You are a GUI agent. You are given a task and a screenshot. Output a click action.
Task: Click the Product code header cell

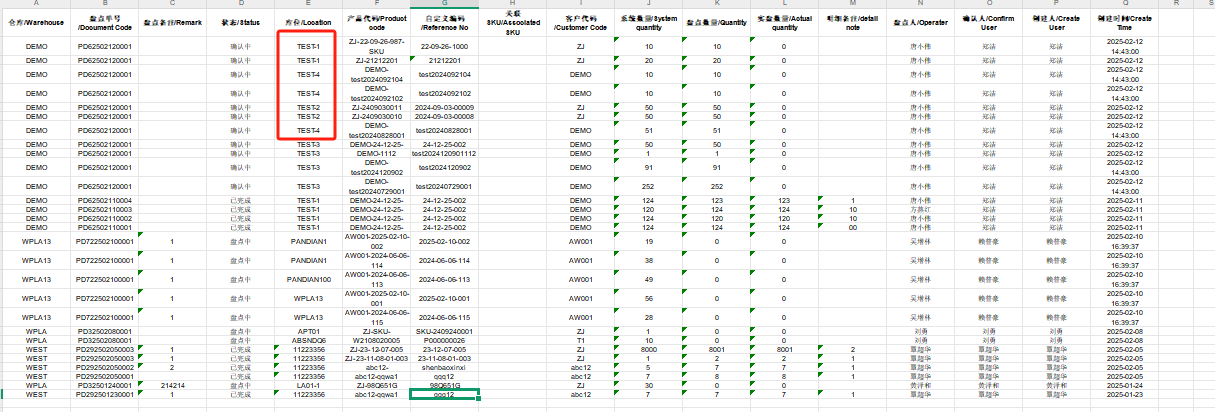tap(376, 25)
